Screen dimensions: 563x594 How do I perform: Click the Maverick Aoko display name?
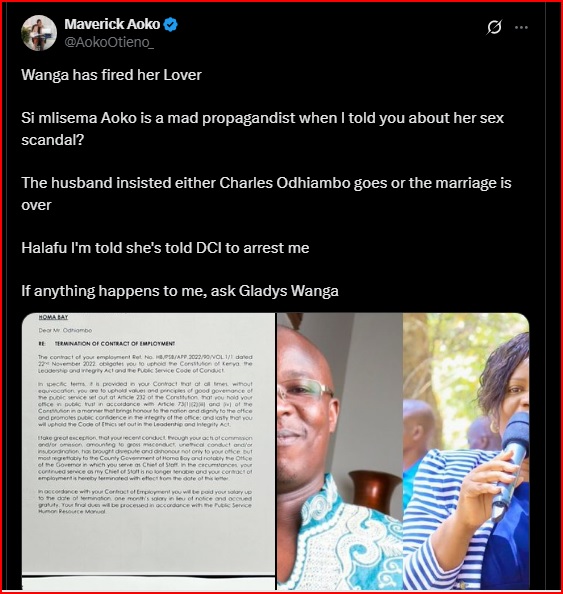(112, 24)
